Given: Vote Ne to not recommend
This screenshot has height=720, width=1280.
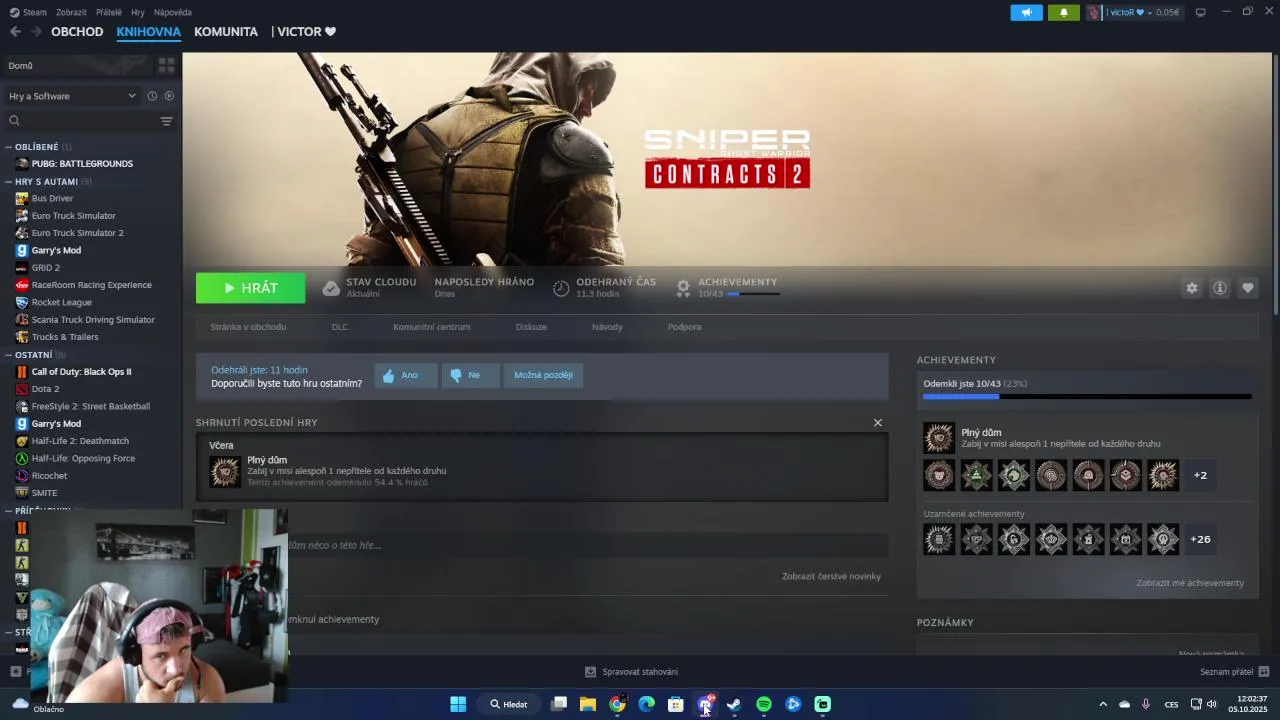Looking at the screenshot, I should 470,375.
